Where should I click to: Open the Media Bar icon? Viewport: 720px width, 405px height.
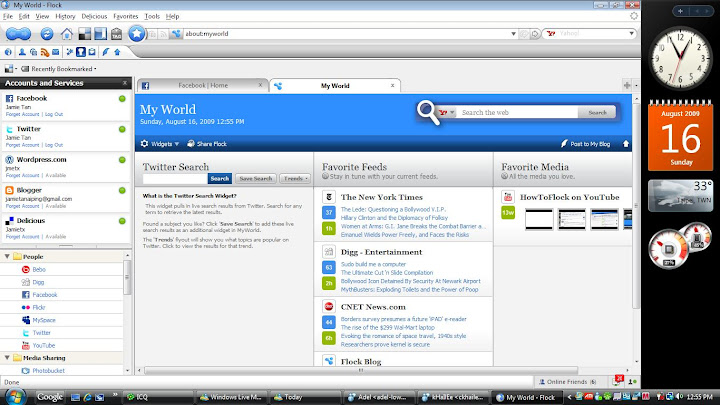point(34,52)
